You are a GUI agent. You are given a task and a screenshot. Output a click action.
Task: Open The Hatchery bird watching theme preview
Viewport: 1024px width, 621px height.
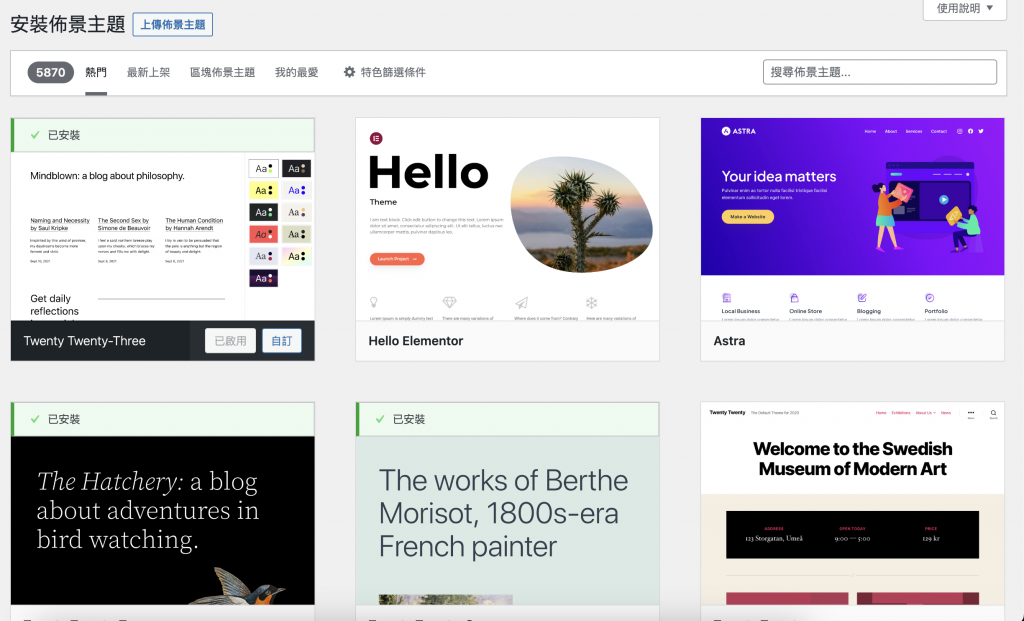(x=163, y=520)
